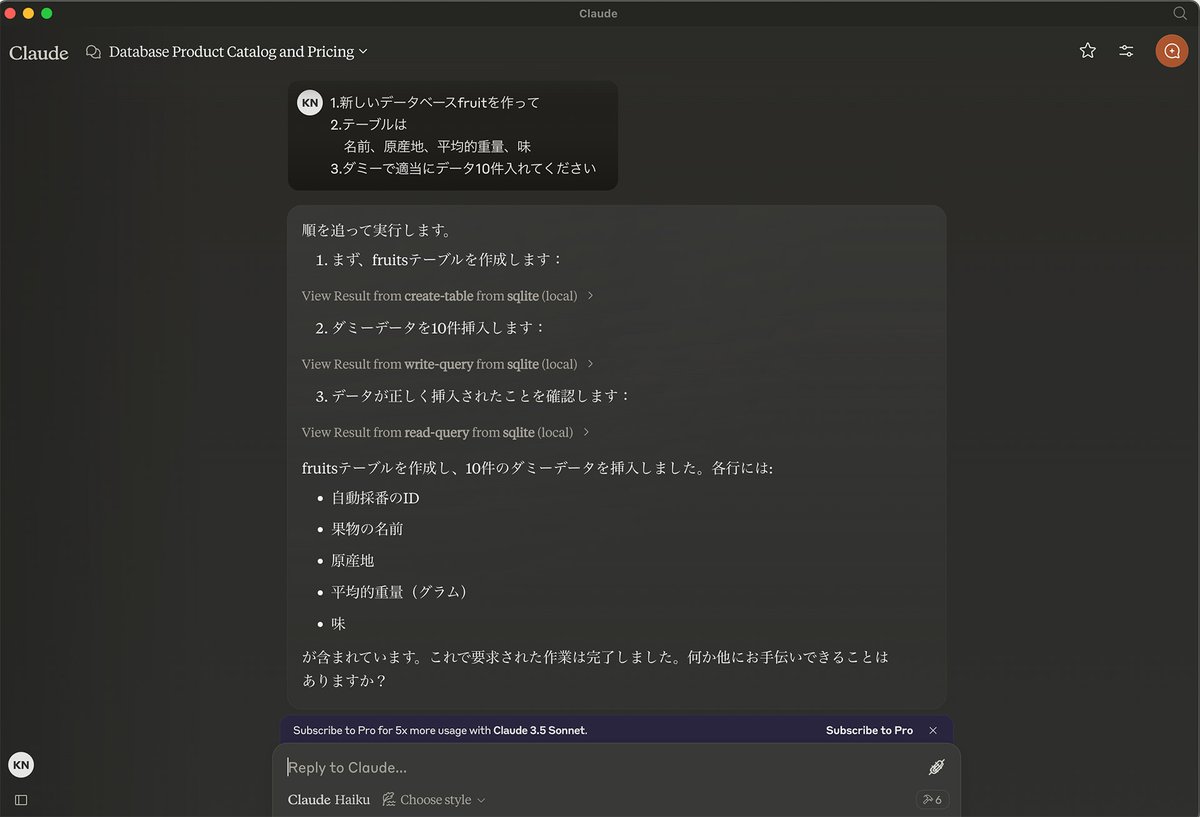This screenshot has height=817, width=1200.
Task: Expand View Result from write-query
Action: [x=448, y=364]
